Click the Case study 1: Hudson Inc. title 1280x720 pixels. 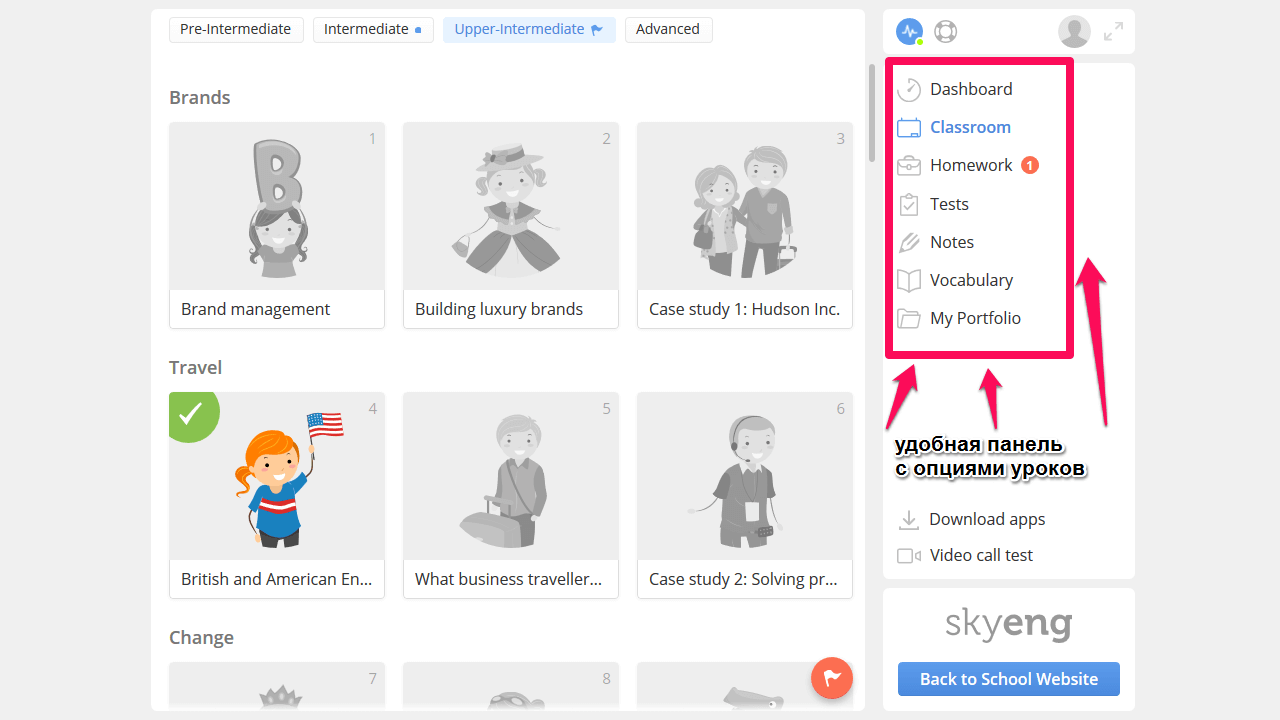[744, 309]
